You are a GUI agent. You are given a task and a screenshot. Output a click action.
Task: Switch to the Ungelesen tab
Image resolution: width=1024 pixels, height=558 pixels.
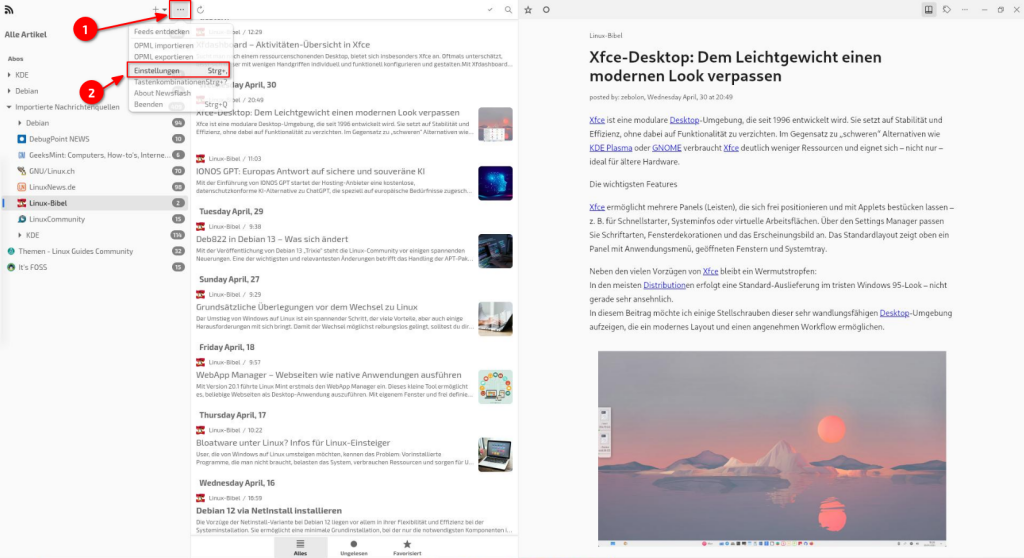tap(353, 547)
